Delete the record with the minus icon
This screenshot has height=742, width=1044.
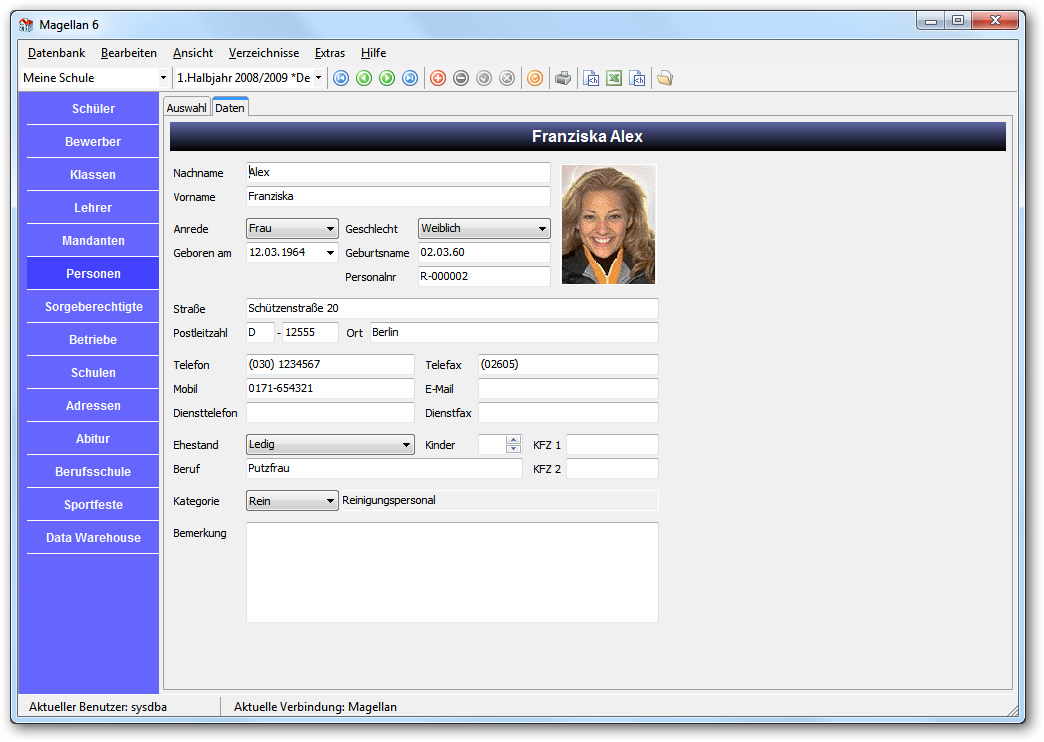point(461,79)
